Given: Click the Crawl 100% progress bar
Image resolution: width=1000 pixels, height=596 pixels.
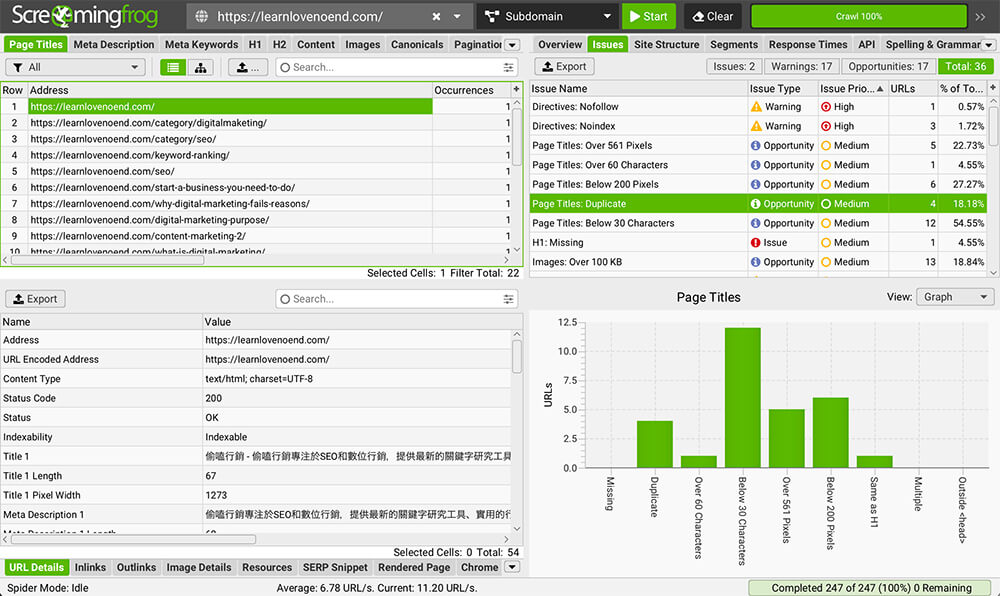Looking at the screenshot, I should pos(858,17).
